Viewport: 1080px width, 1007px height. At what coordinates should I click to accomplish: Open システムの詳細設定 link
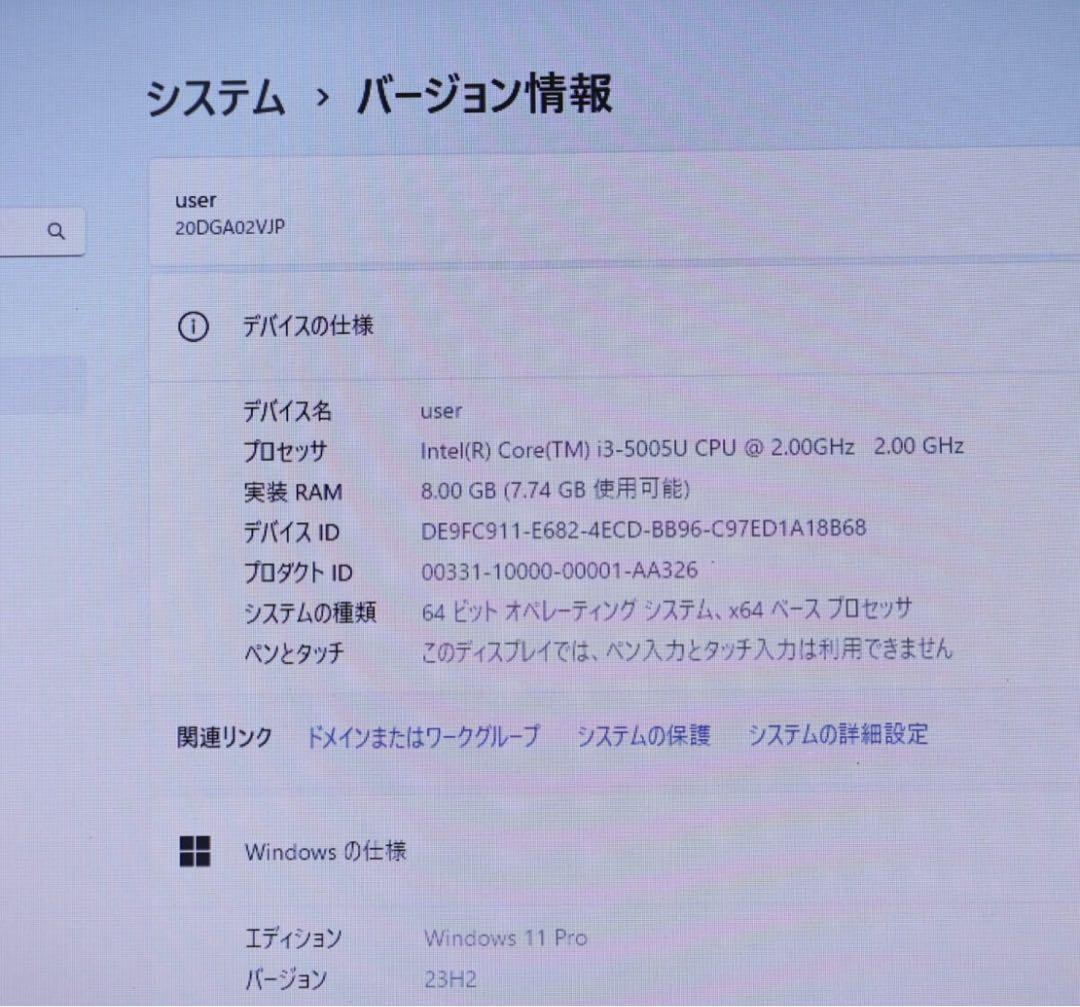click(x=838, y=734)
